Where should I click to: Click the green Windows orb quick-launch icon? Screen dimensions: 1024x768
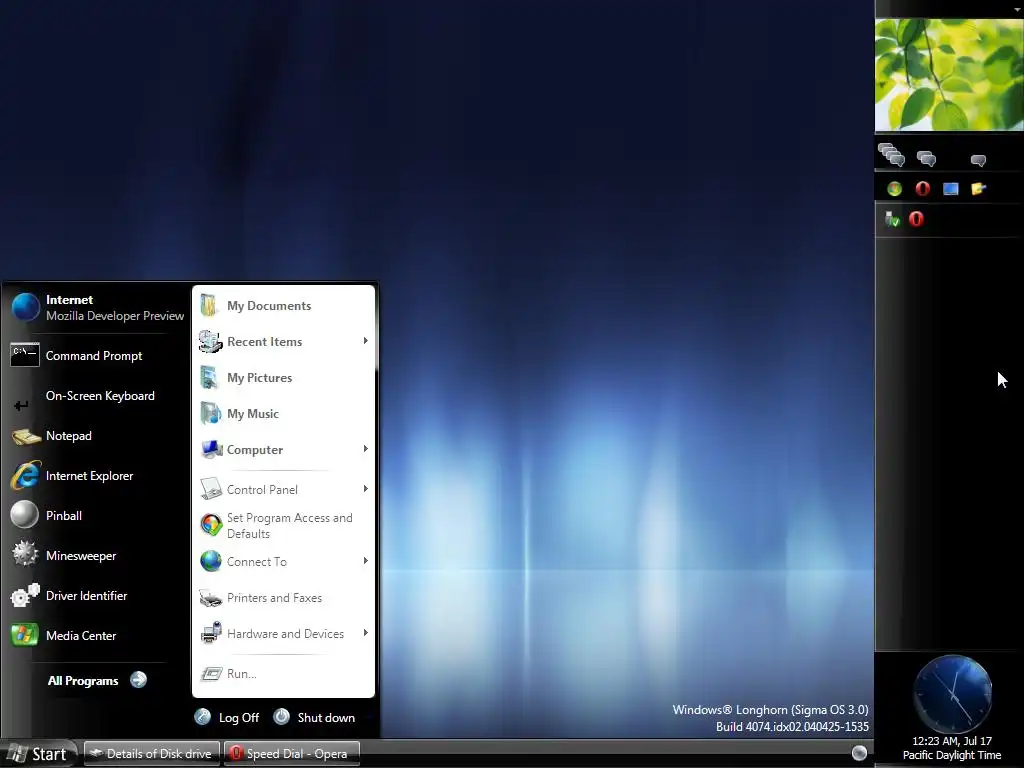[x=894, y=189]
